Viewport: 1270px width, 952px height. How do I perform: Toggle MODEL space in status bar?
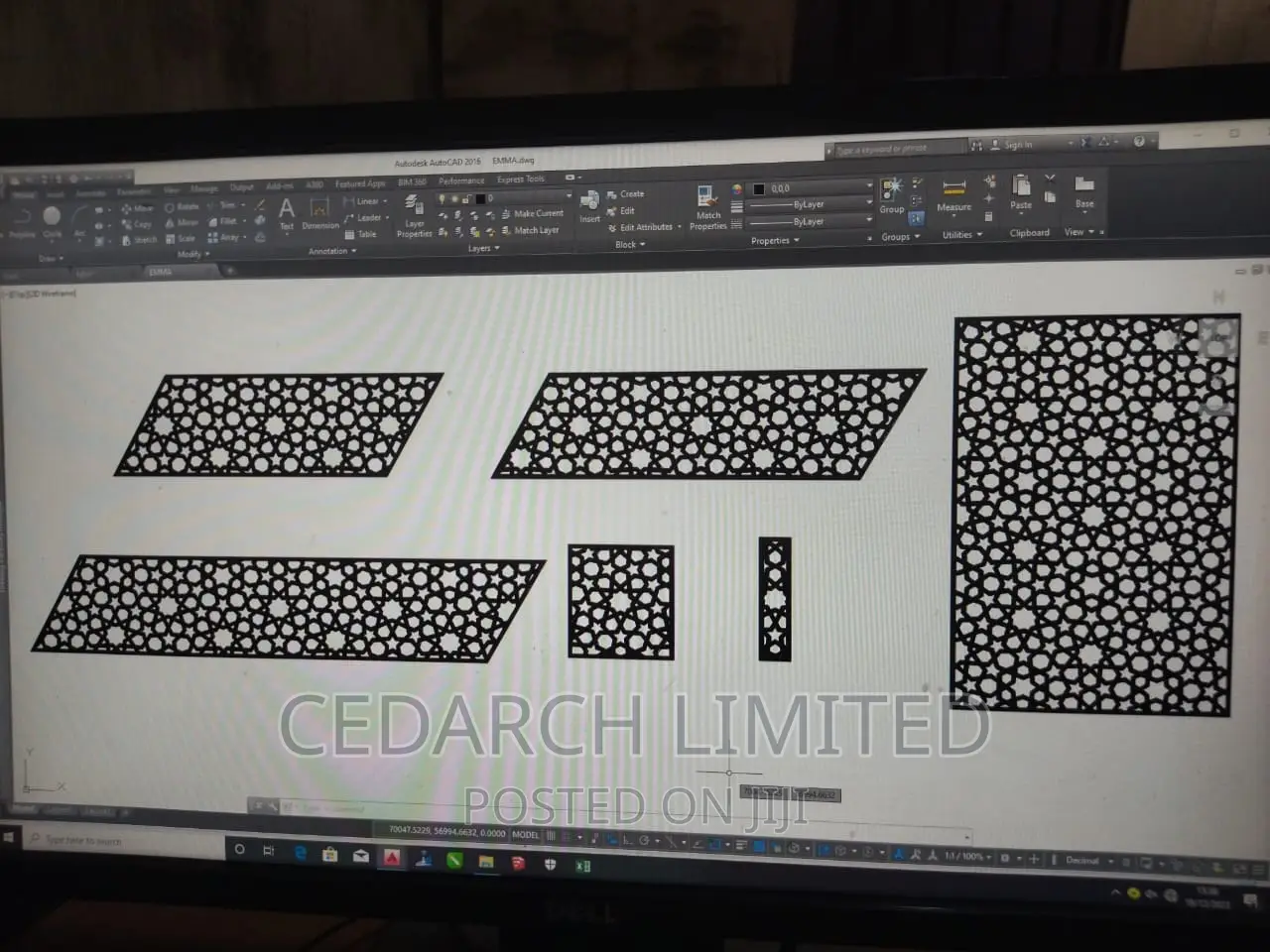[x=525, y=835]
